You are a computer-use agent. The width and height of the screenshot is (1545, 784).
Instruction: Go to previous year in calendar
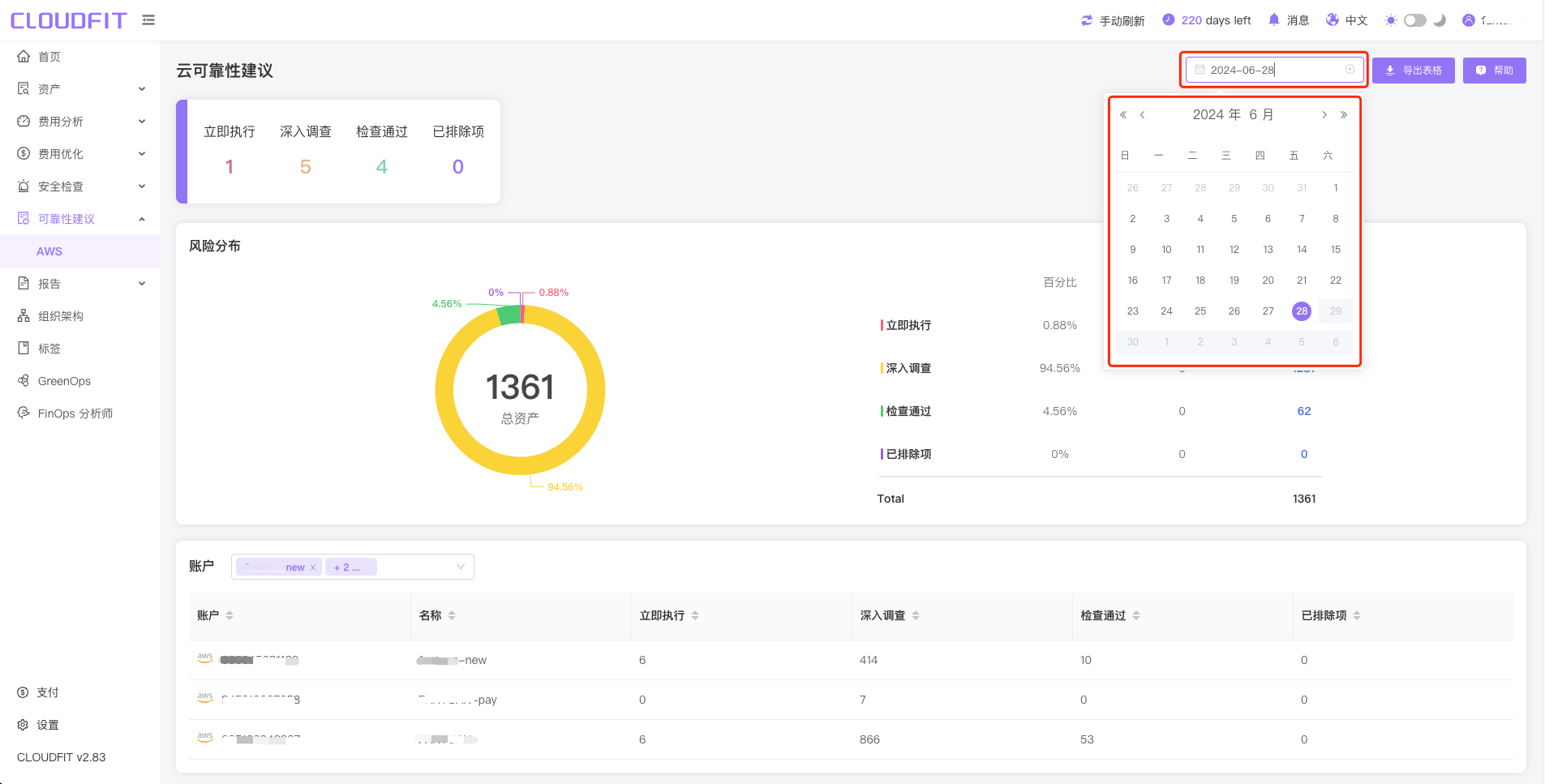coord(1123,115)
